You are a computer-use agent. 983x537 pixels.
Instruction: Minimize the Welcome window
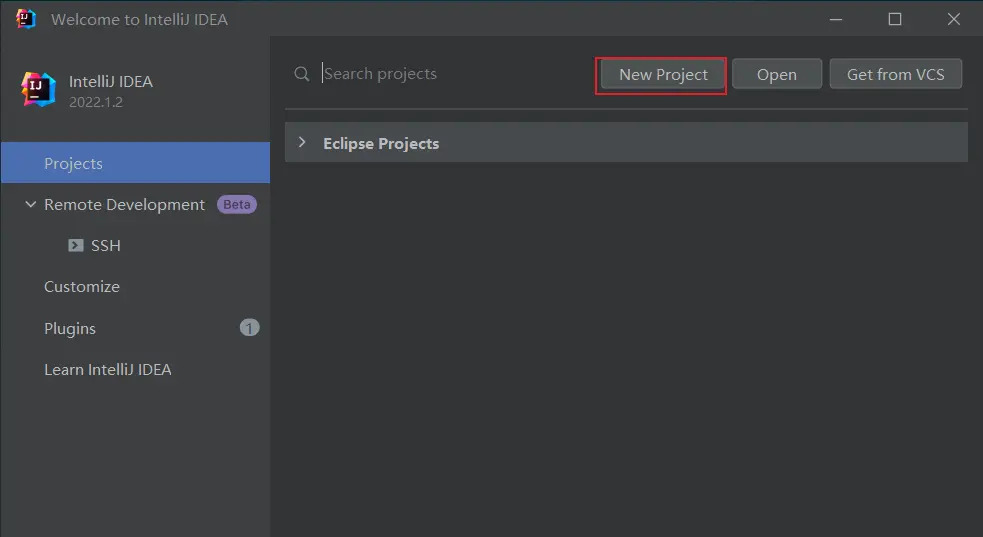click(x=837, y=19)
